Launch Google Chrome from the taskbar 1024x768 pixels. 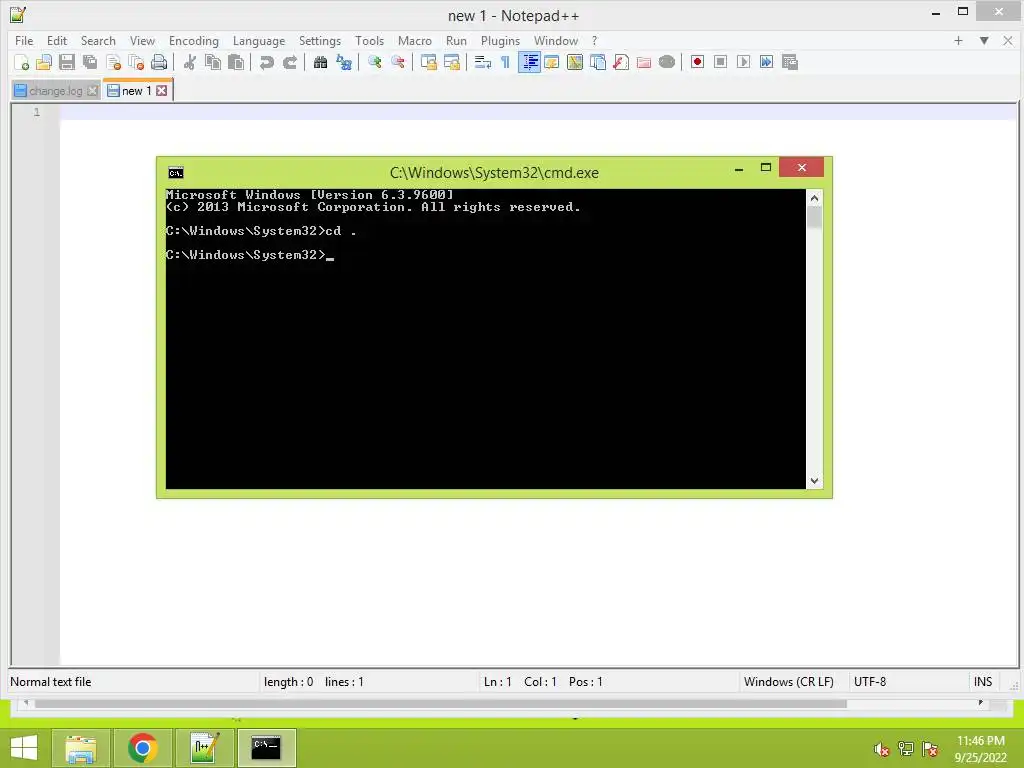pyautogui.click(x=142, y=748)
